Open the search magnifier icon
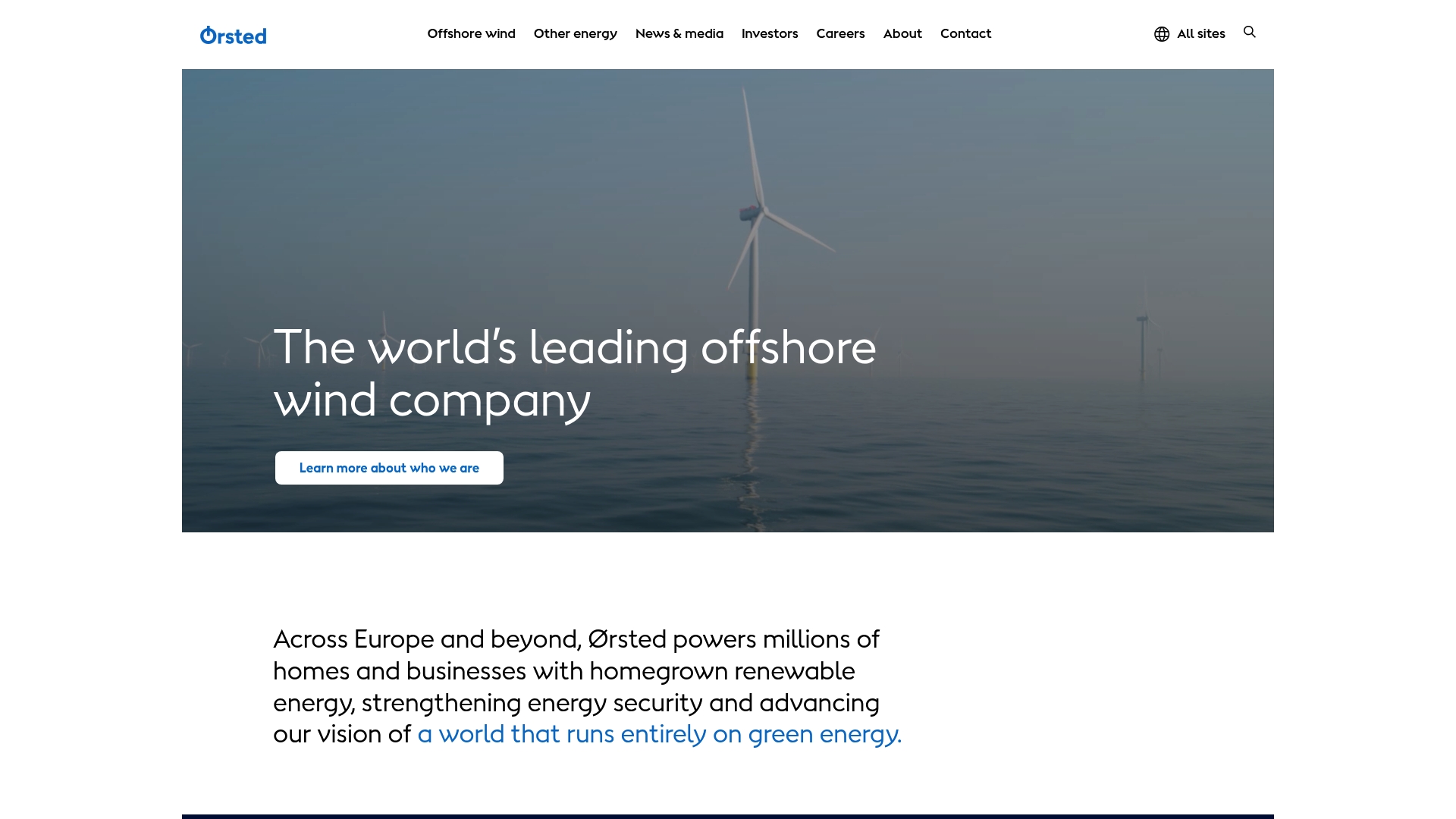 (1250, 32)
